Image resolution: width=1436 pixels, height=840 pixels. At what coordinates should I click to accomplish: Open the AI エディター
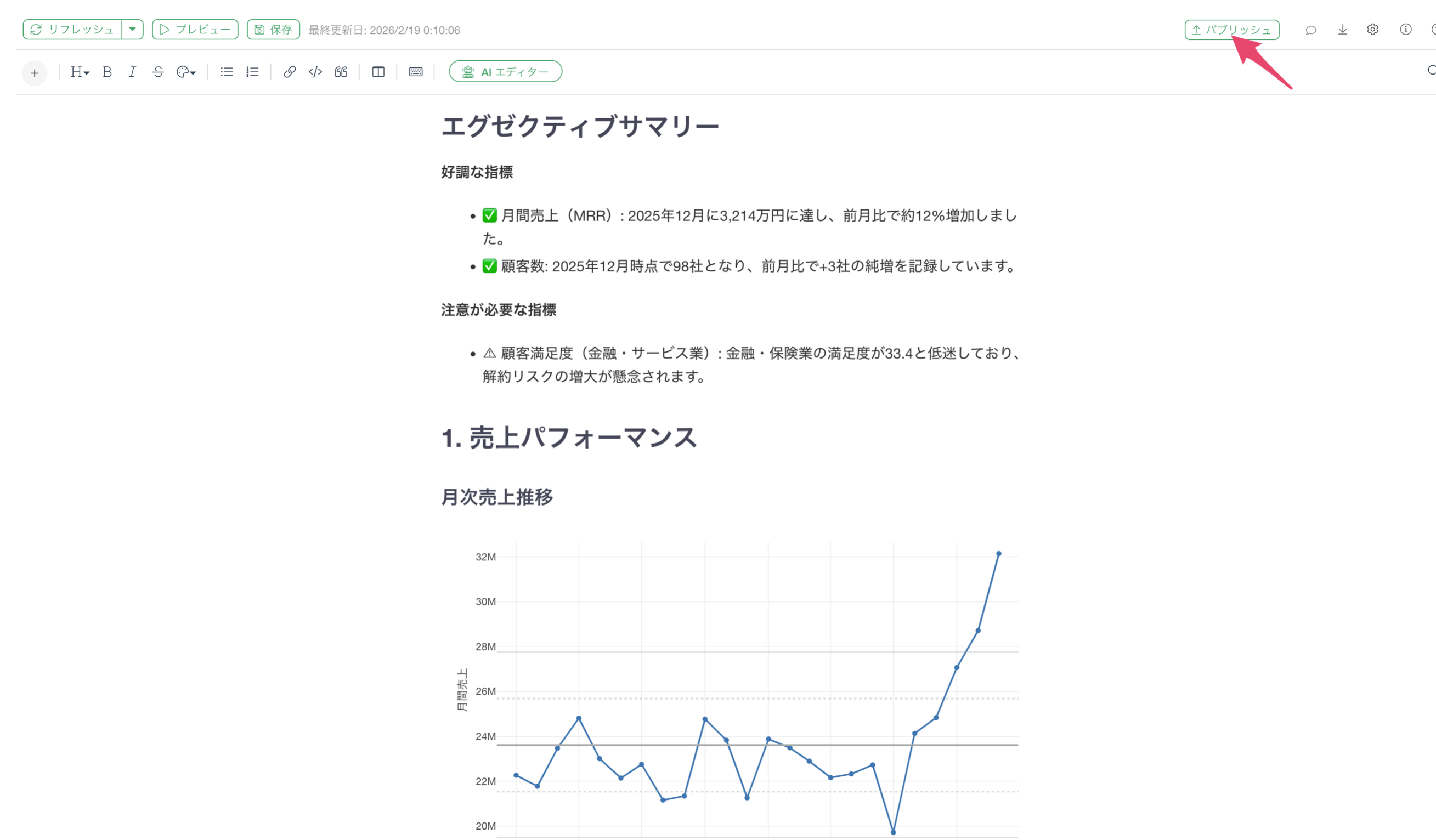tap(505, 72)
